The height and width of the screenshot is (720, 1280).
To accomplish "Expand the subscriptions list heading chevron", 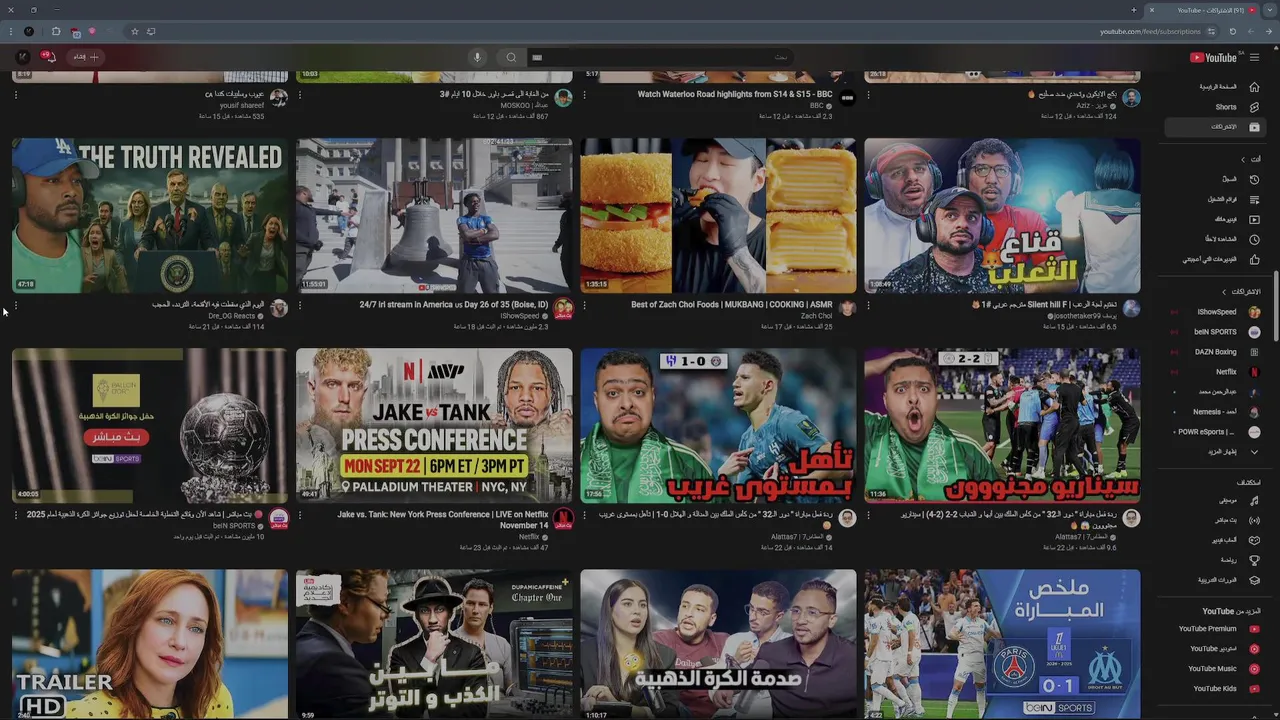I will 1224,292.
